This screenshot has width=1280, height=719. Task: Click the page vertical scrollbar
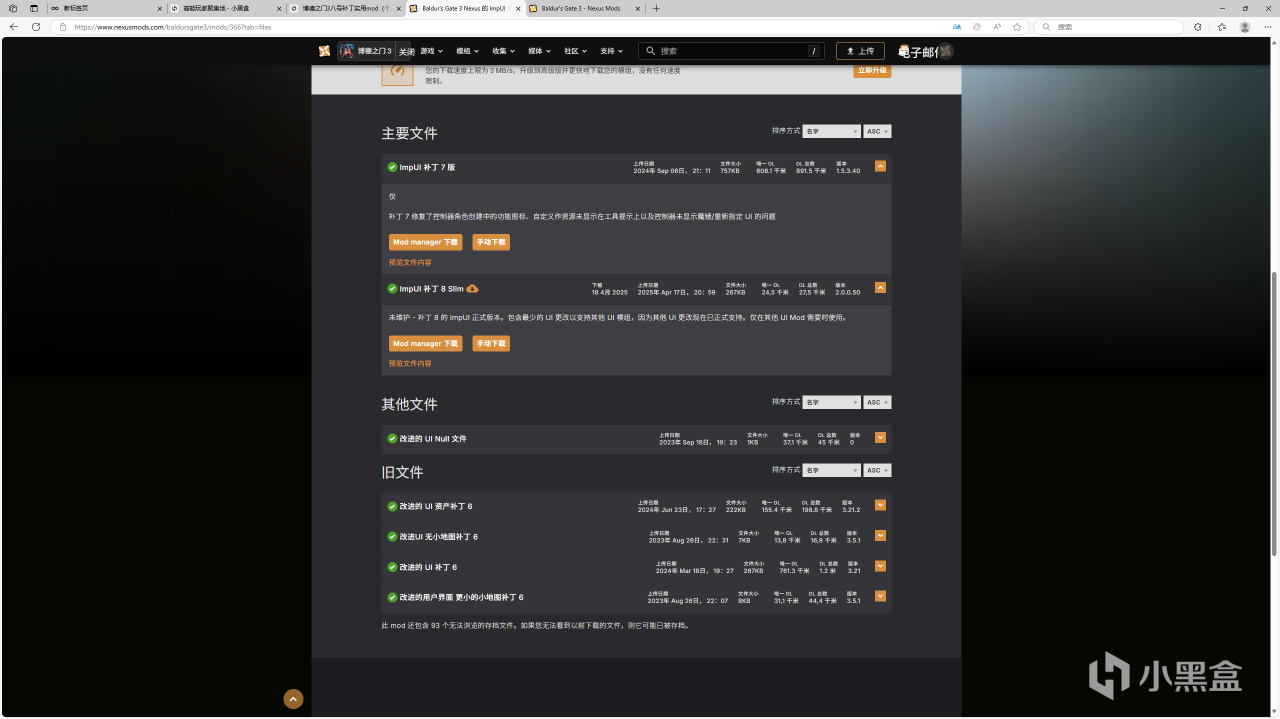1274,413
